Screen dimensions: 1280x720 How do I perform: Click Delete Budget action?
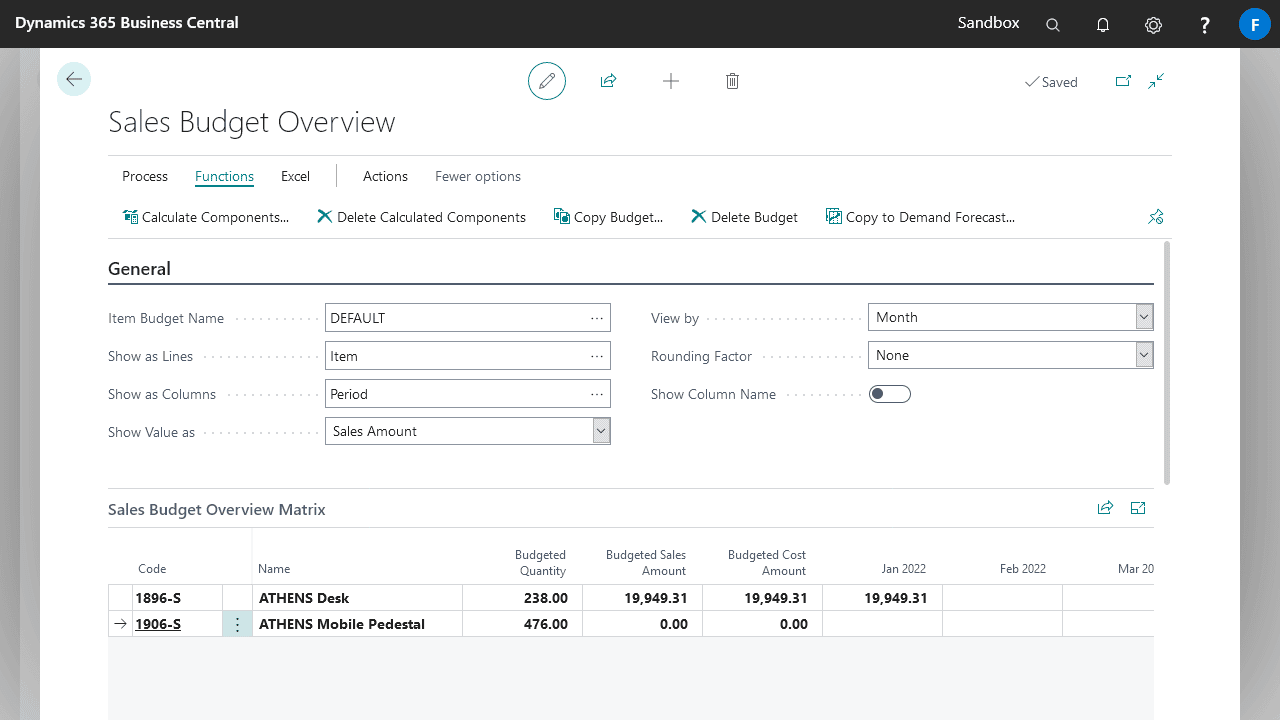(x=744, y=217)
